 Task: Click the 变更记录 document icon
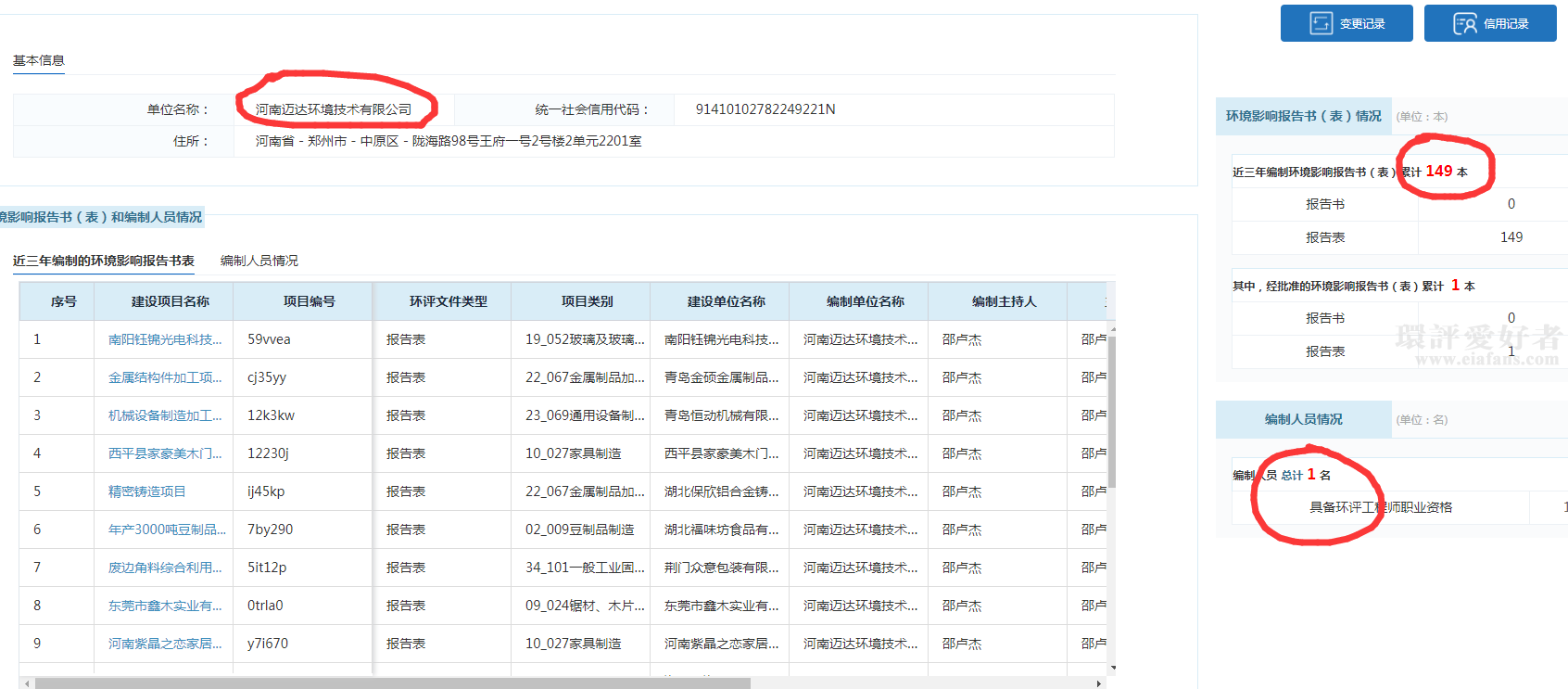pos(1321,23)
